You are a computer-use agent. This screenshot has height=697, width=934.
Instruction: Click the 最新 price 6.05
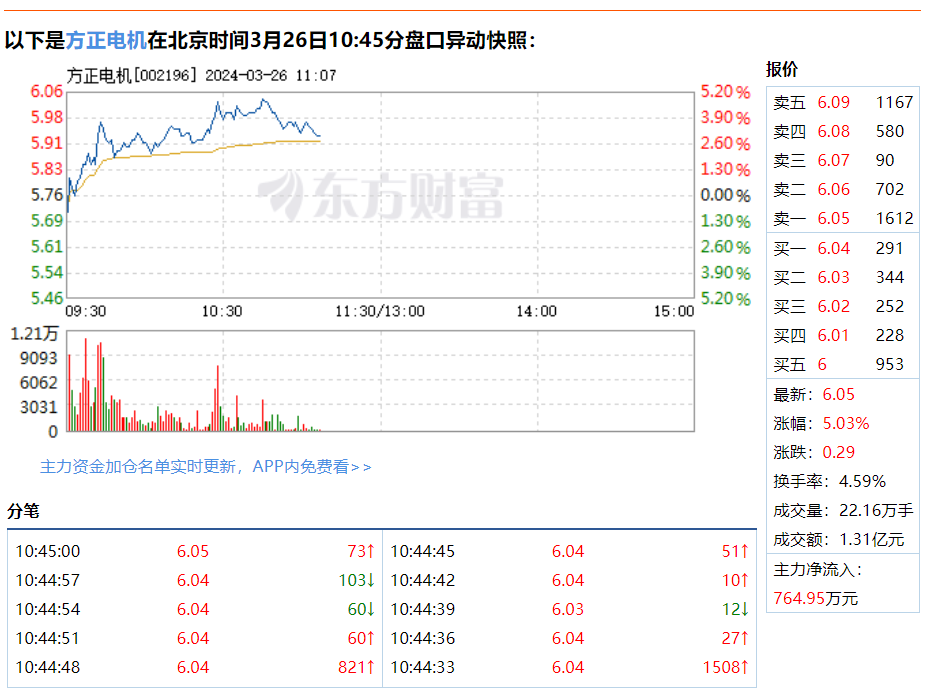coord(838,394)
